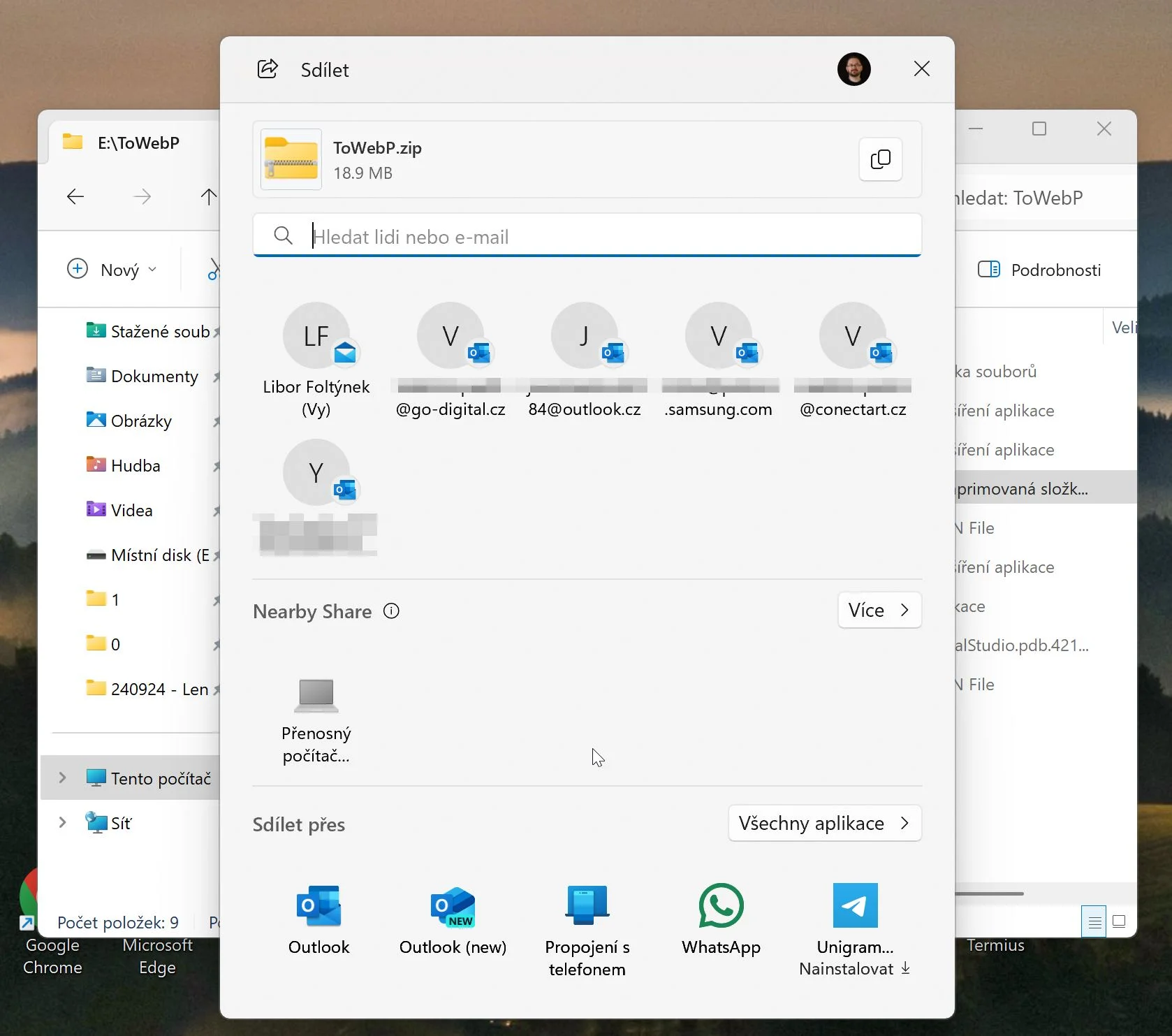This screenshot has width=1172, height=1036.
Task: Switch to large thumbnails view in File Explorer
Action: [x=1118, y=921]
